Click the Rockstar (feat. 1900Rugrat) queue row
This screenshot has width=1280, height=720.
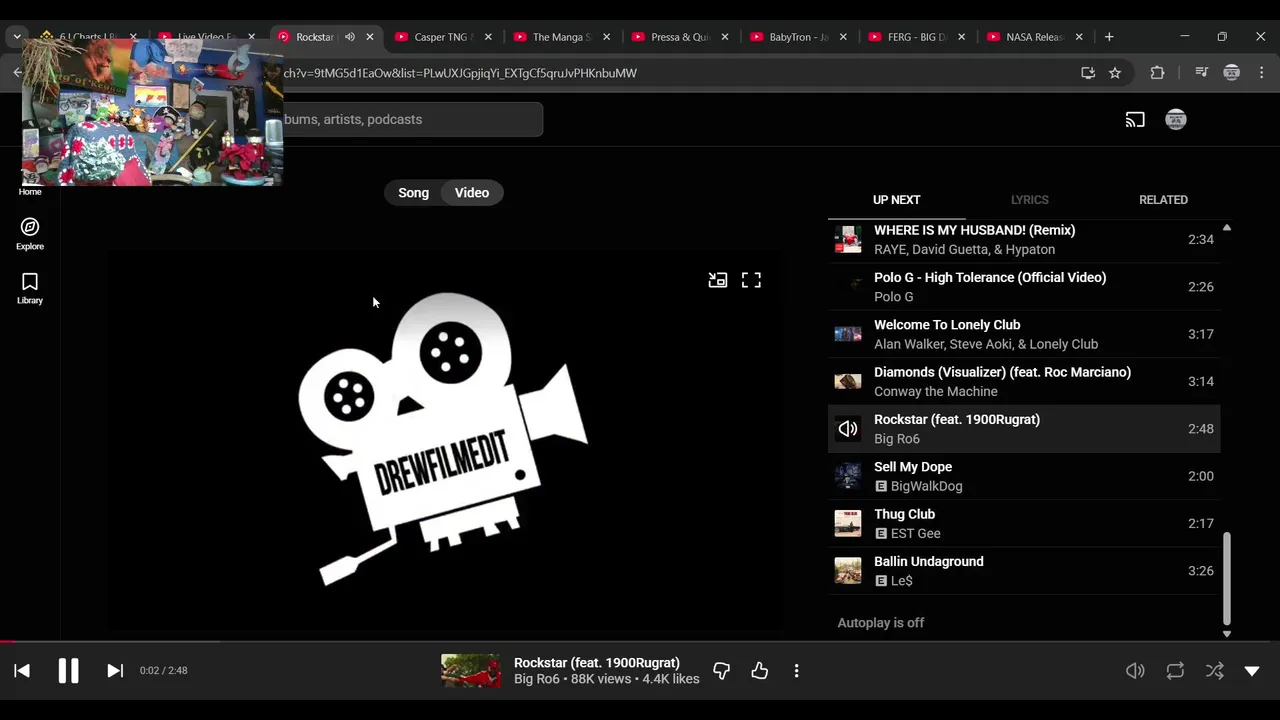click(x=1024, y=429)
